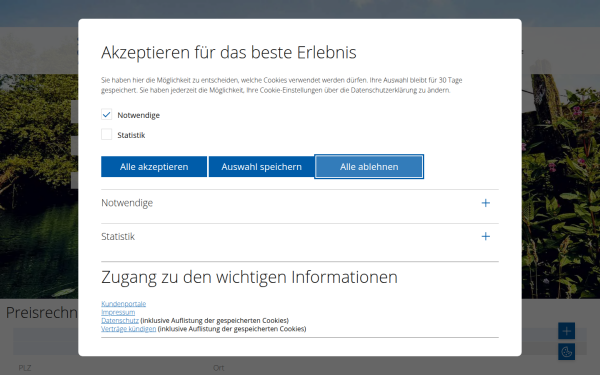
Task: Open cookie settings icon at page corner
Action: [566, 351]
